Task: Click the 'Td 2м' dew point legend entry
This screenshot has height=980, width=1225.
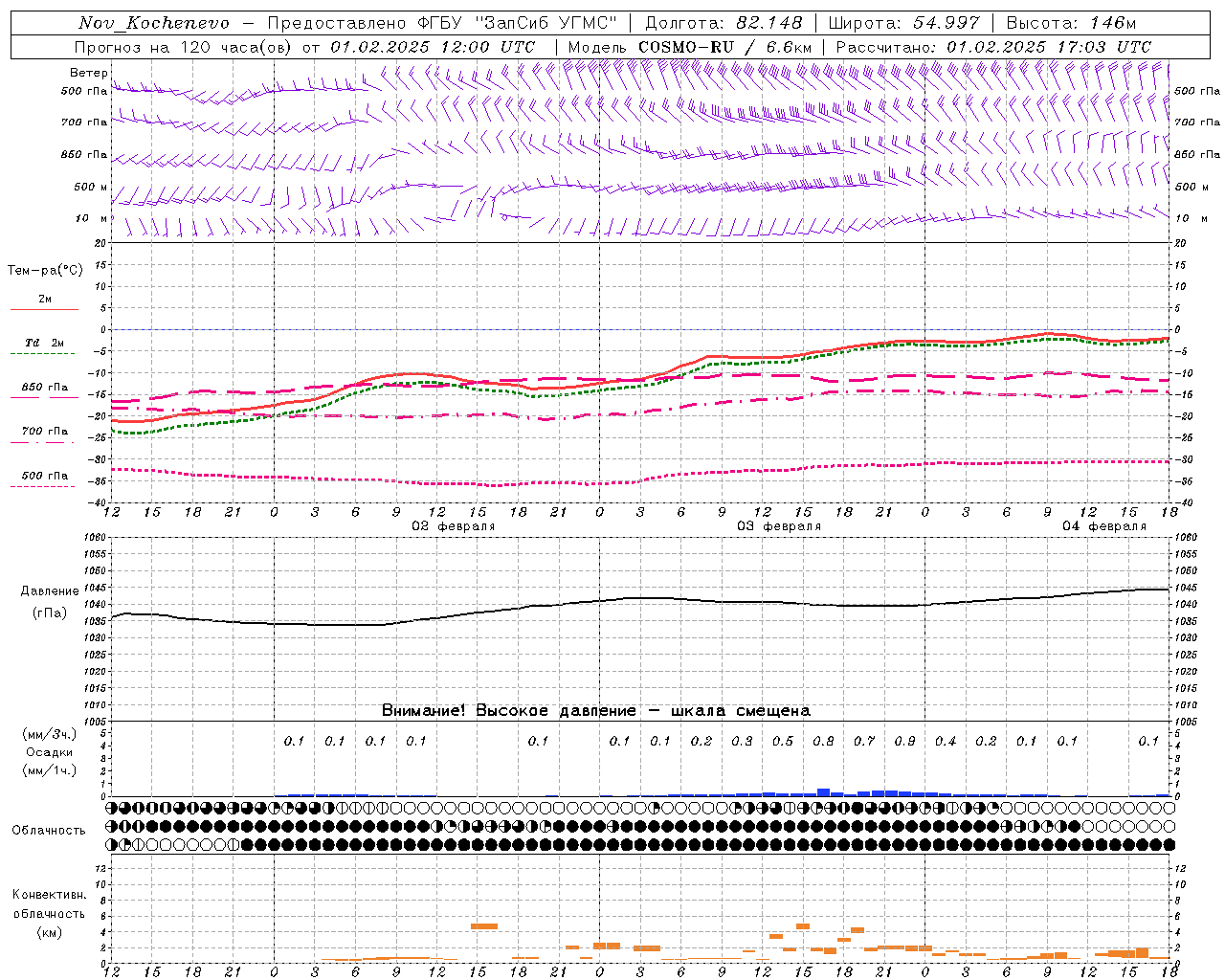Action: [45, 343]
